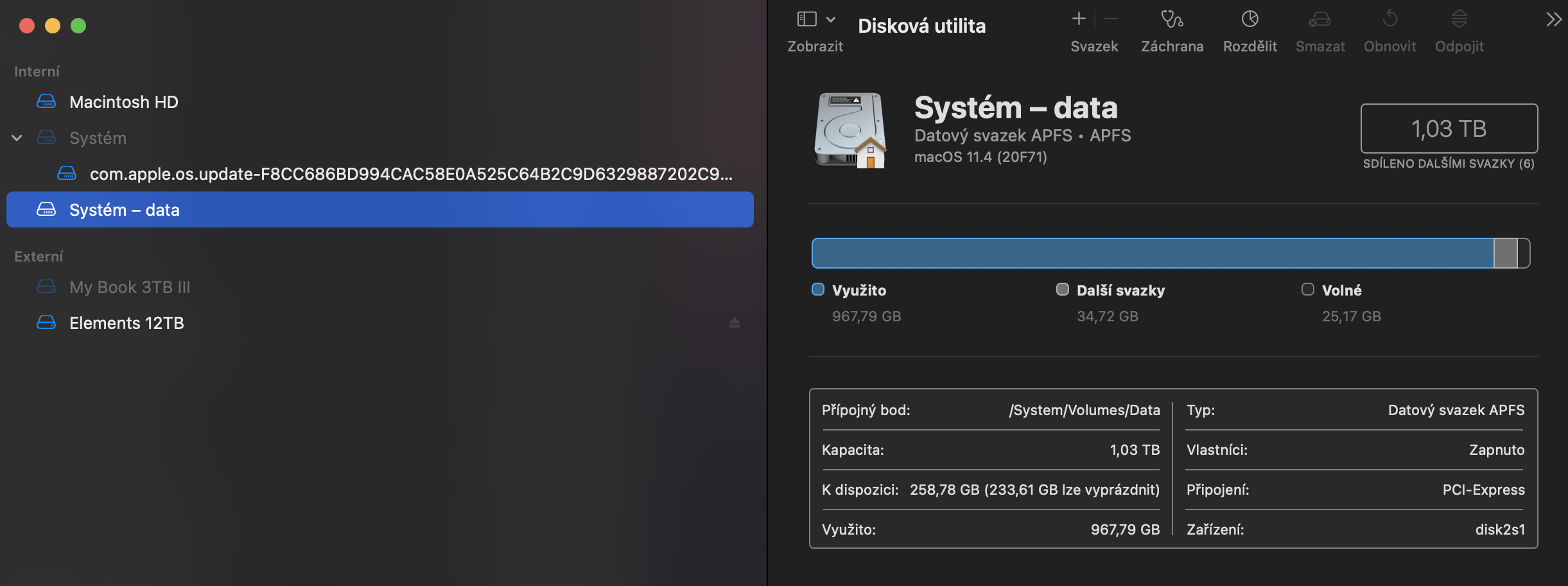Click the gray Další svazky legend swatch
The height and width of the screenshot is (586, 1568).
[1063, 290]
